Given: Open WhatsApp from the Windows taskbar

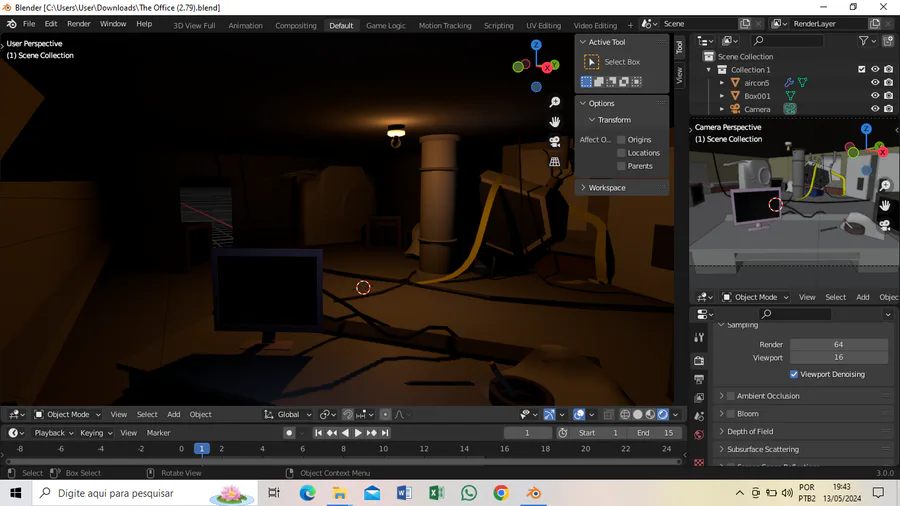Looking at the screenshot, I should pyautogui.click(x=469, y=493).
